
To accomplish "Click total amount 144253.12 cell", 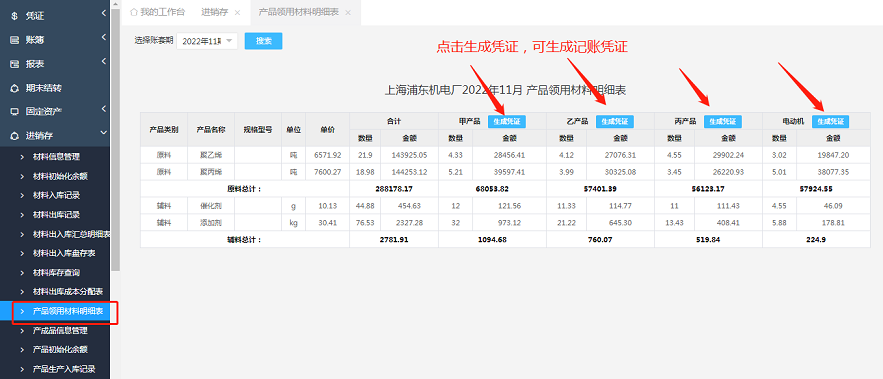I will pos(409,172).
